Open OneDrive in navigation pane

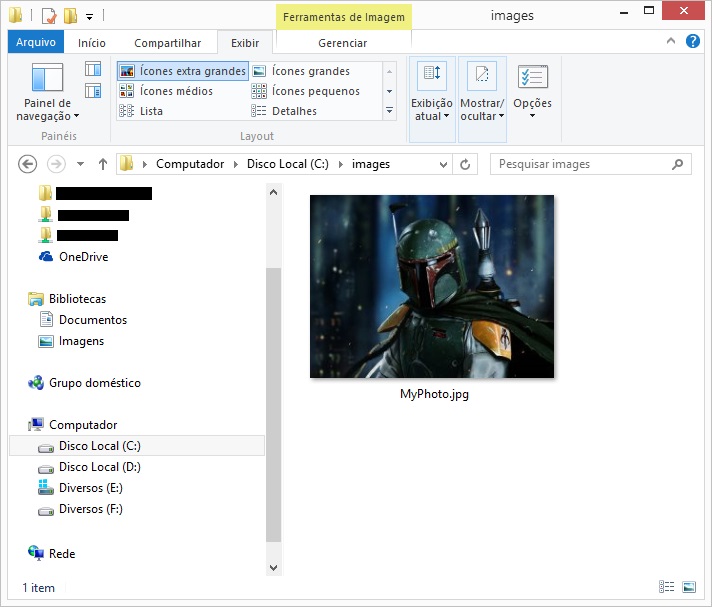pyautogui.click(x=74, y=257)
